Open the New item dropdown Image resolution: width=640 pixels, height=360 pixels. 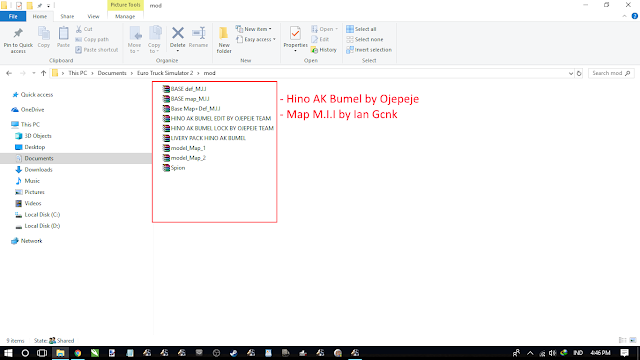[x=253, y=29]
